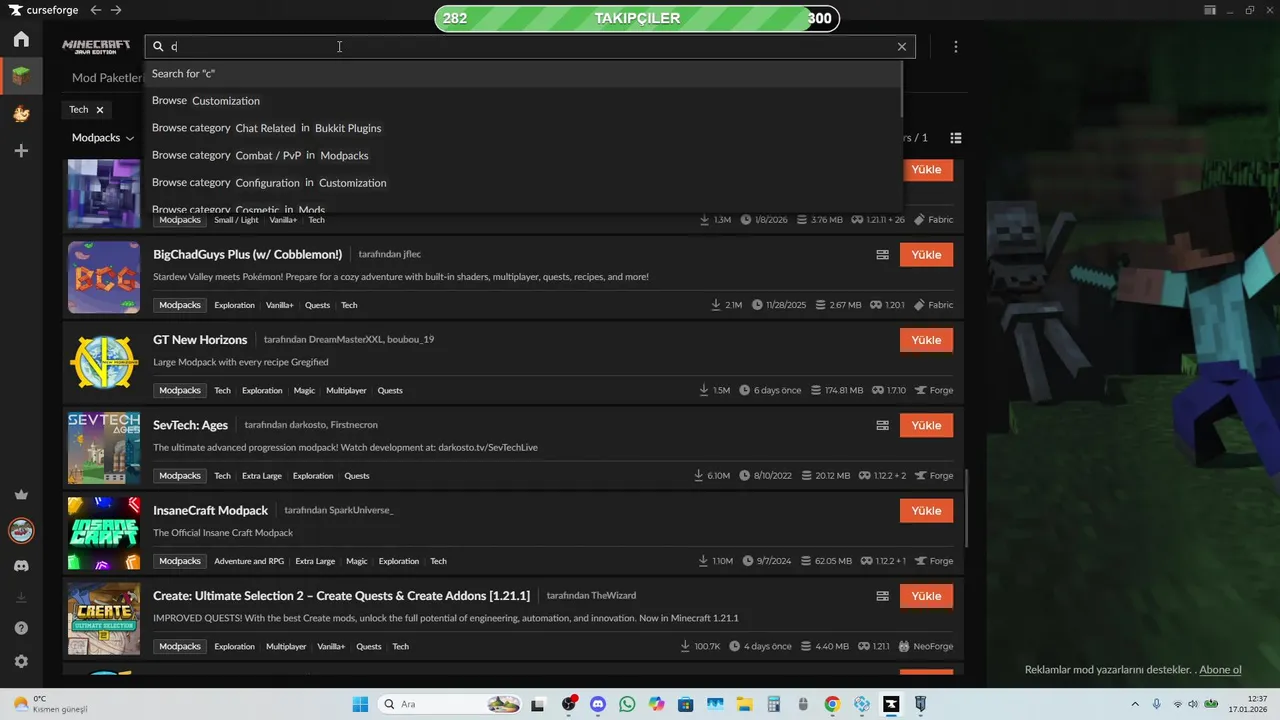Clear the search box with X

(902, 47)
